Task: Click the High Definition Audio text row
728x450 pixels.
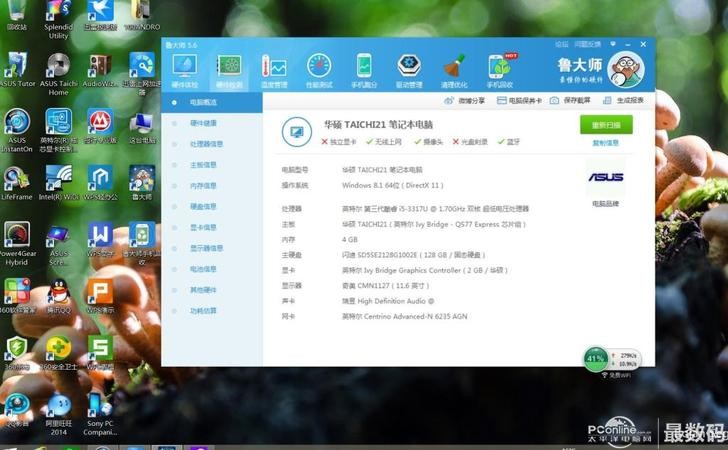Action: 388,301
